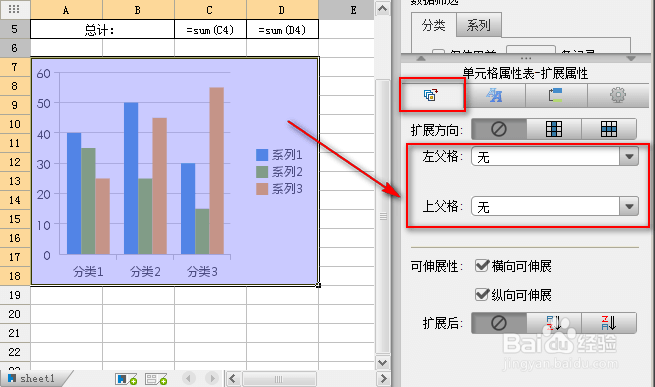Set expand direction to horizontal
This screenshot has height=387, width=655.
point(609,129)
